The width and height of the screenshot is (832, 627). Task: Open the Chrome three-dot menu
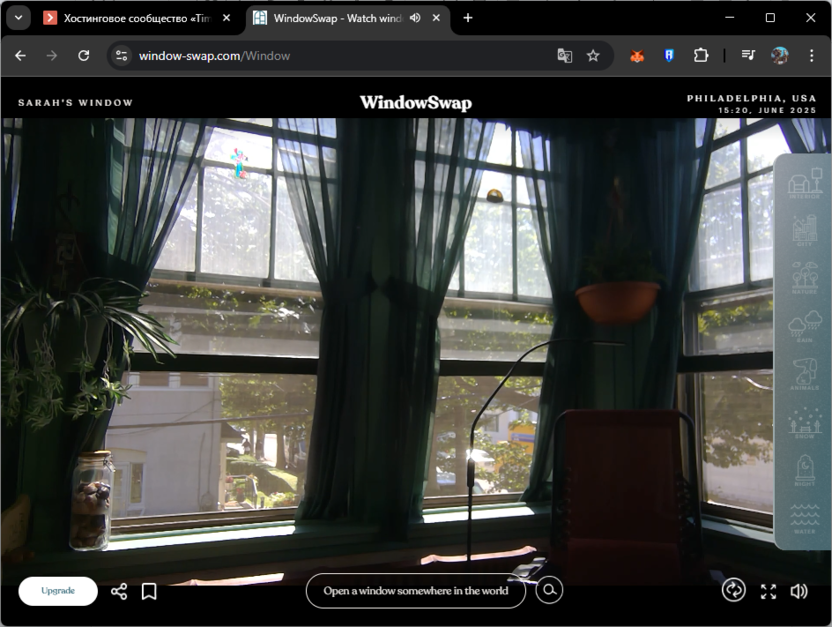pos(813,55)
